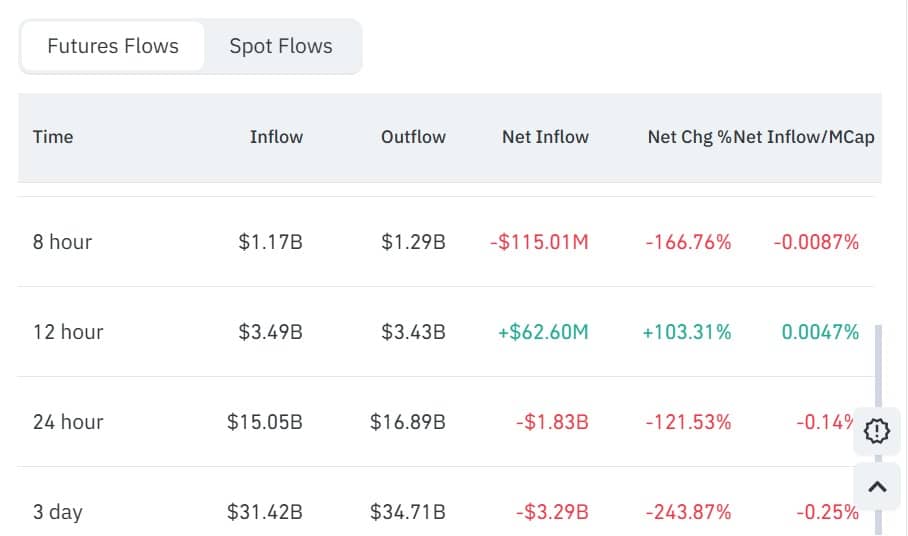The width and height of the screenshot is (908, 536).
Task: Select the 3 day row label
Action: [58, 511]
